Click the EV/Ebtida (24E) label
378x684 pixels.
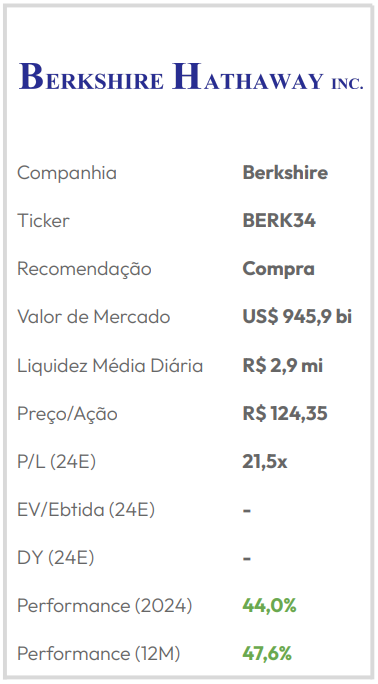point(86,510)
